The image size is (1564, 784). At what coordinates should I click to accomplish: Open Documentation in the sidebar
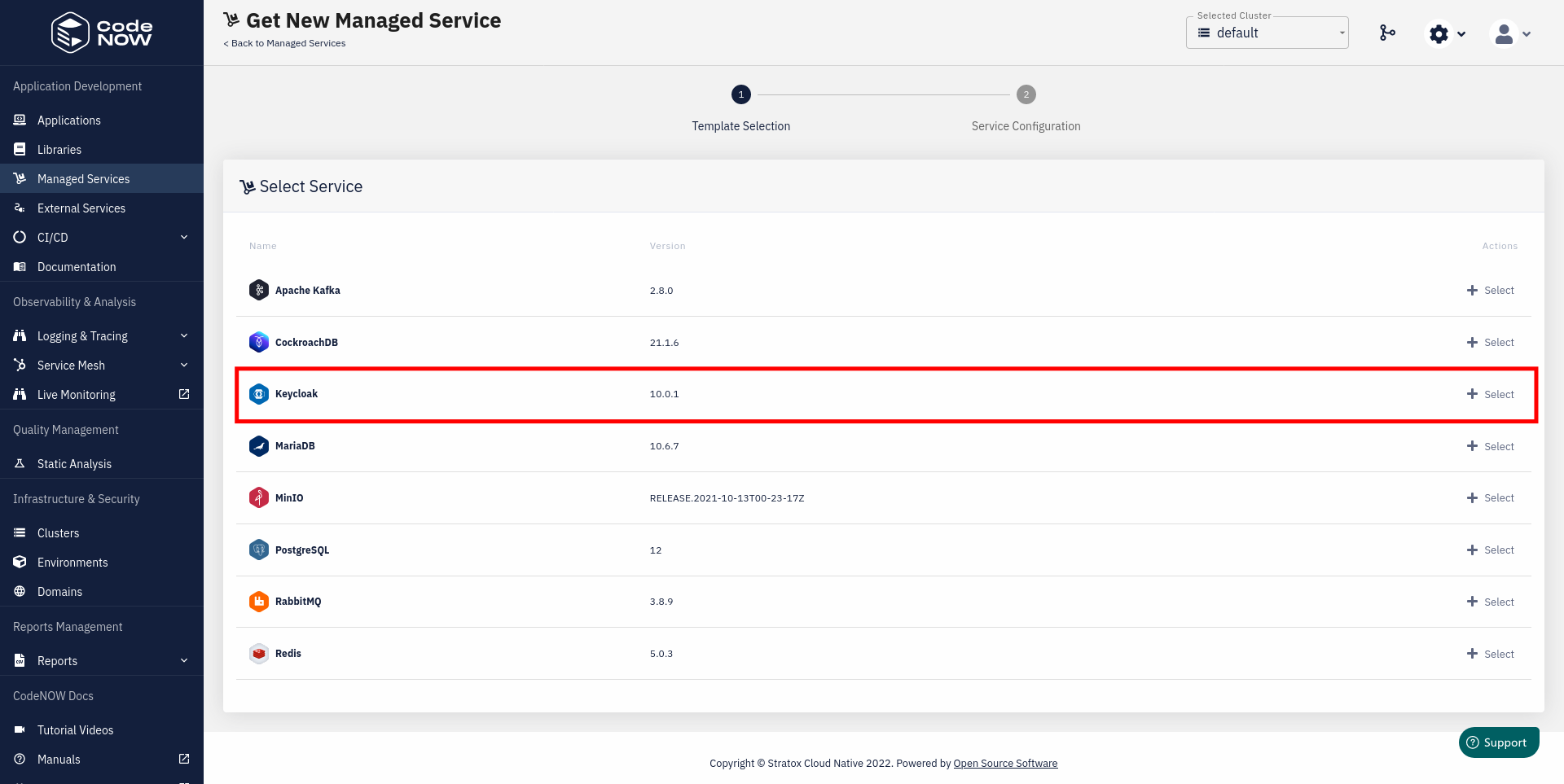(102, 267)
